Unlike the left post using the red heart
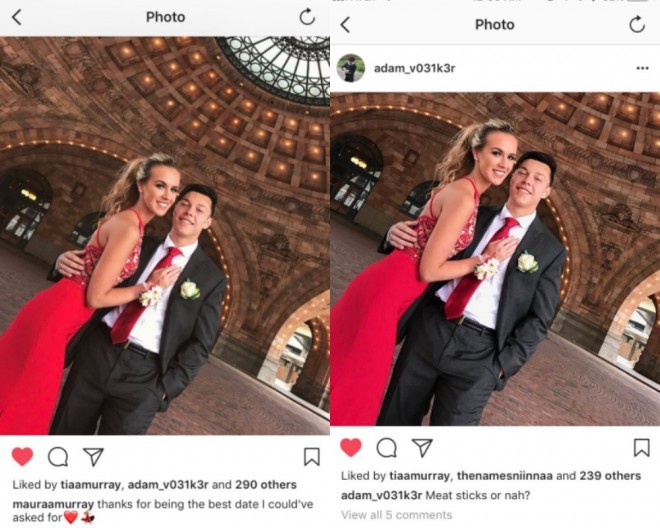Screen dimensions: 660x528 [x=22, y=457]
